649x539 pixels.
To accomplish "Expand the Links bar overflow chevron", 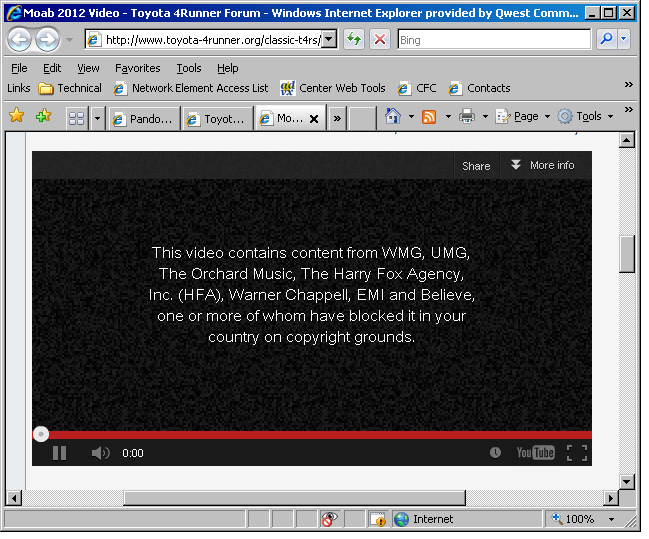I will click(629, 85).
